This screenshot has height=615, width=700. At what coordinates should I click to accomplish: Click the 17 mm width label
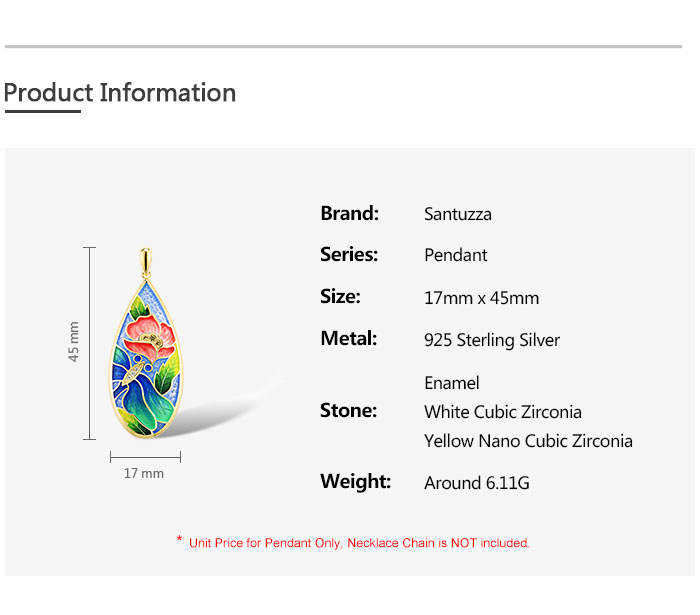(144, 474)
